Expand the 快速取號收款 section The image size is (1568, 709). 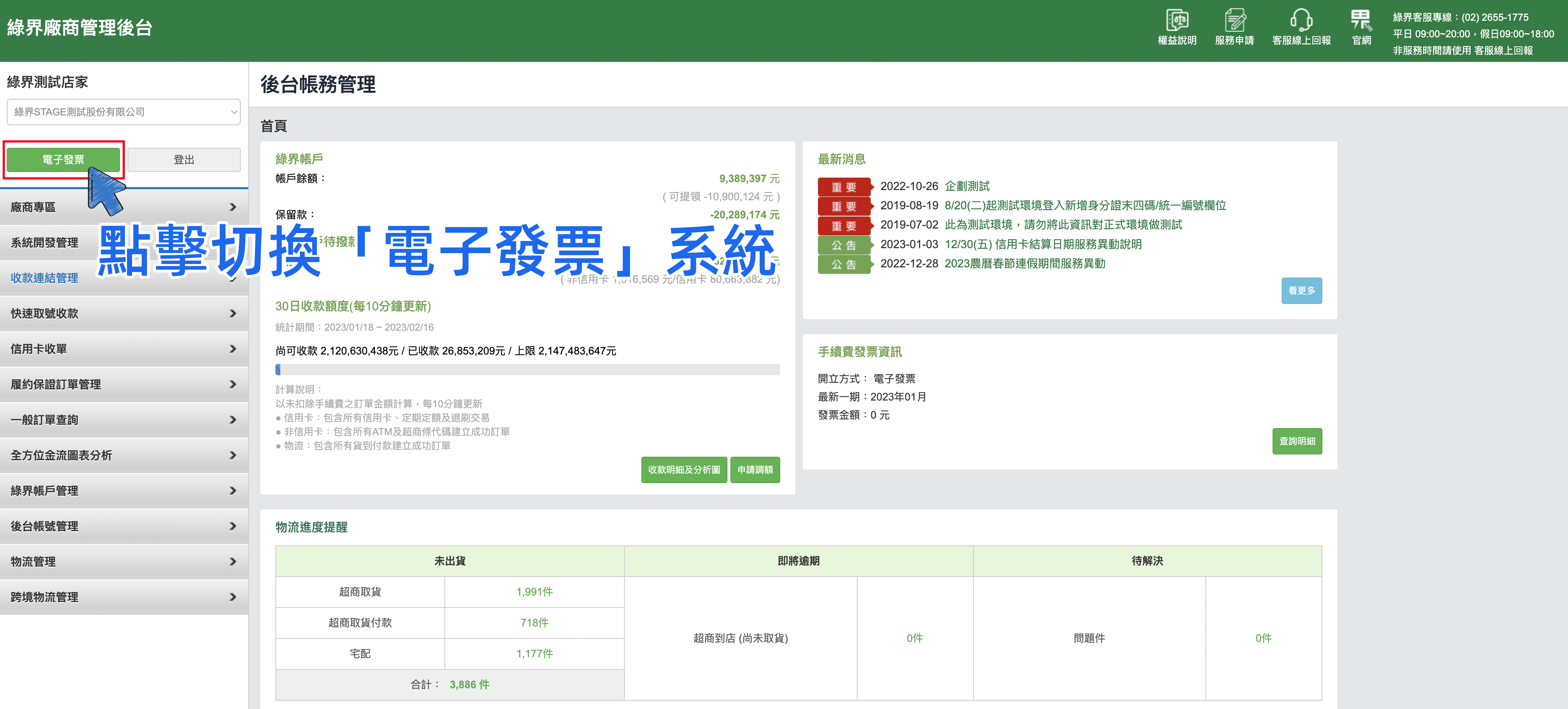click(124, 313)
